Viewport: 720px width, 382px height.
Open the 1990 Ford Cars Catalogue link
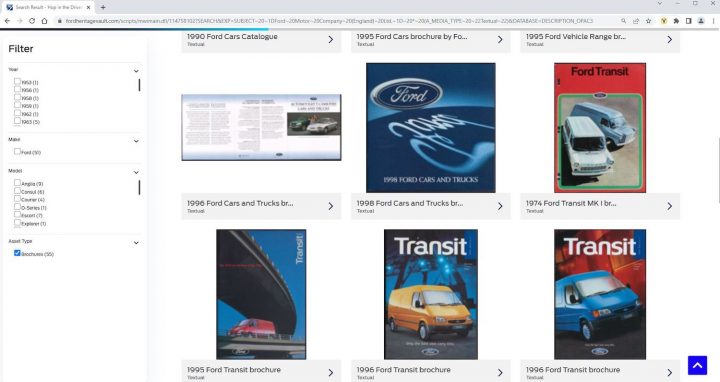pyautogui.click(x=232, y=36)
